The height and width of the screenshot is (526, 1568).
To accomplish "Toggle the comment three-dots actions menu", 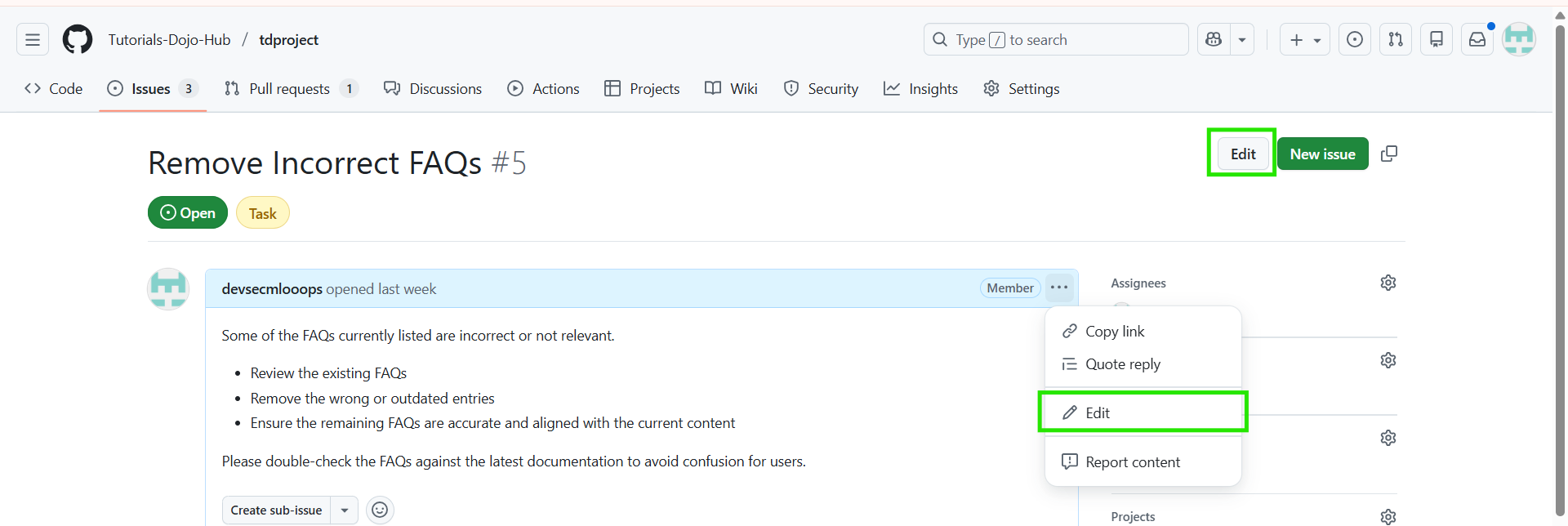I will tap(1059, 288).
